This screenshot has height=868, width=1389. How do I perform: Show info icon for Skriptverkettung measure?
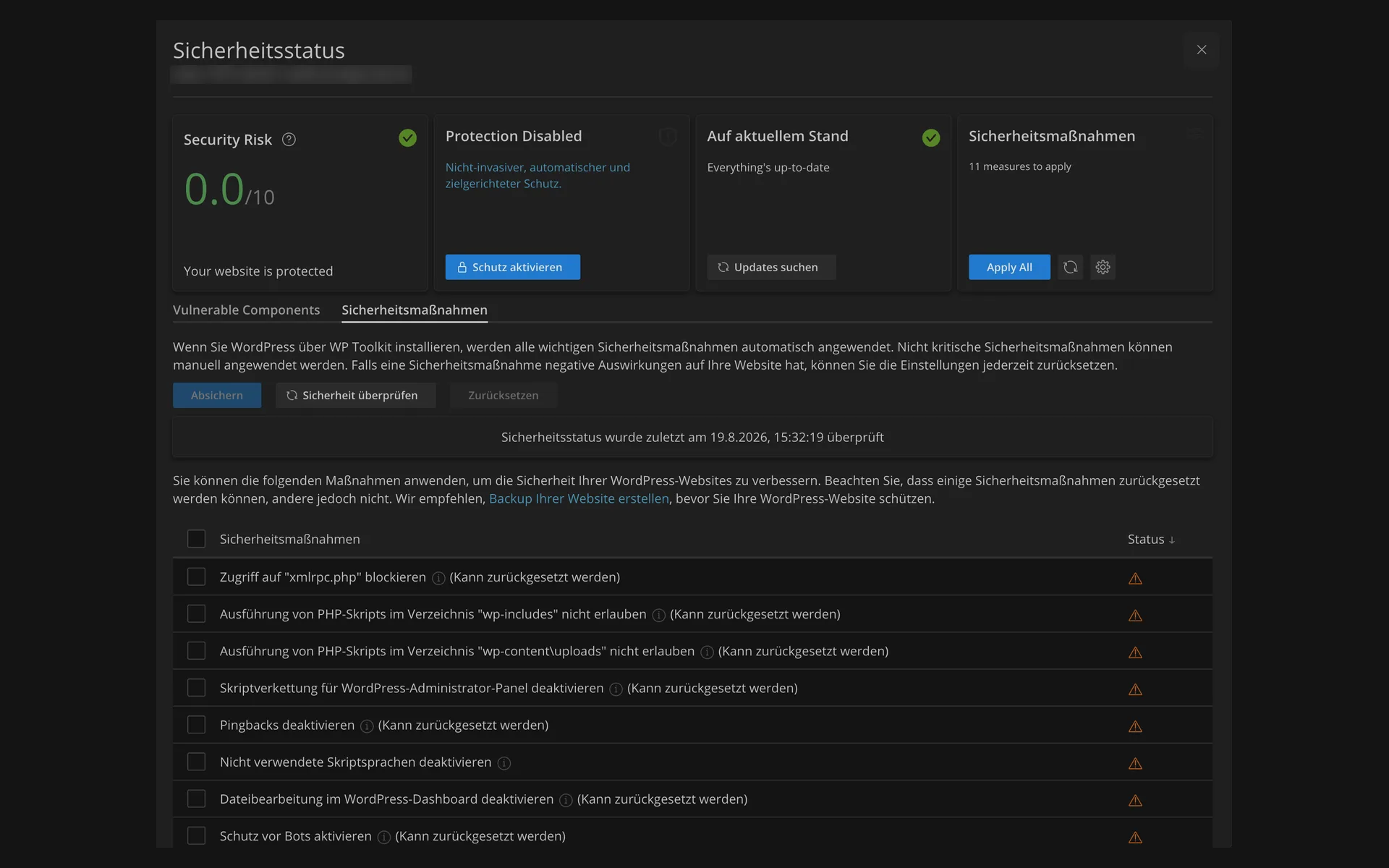(616, 689)
